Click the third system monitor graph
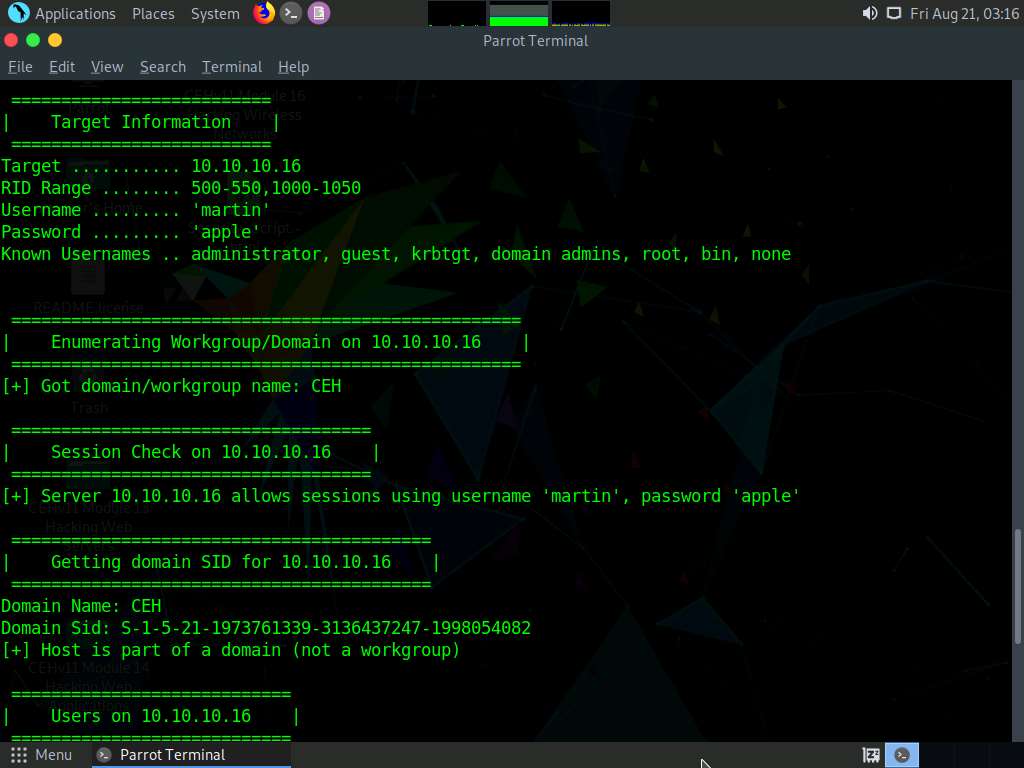 581,14
